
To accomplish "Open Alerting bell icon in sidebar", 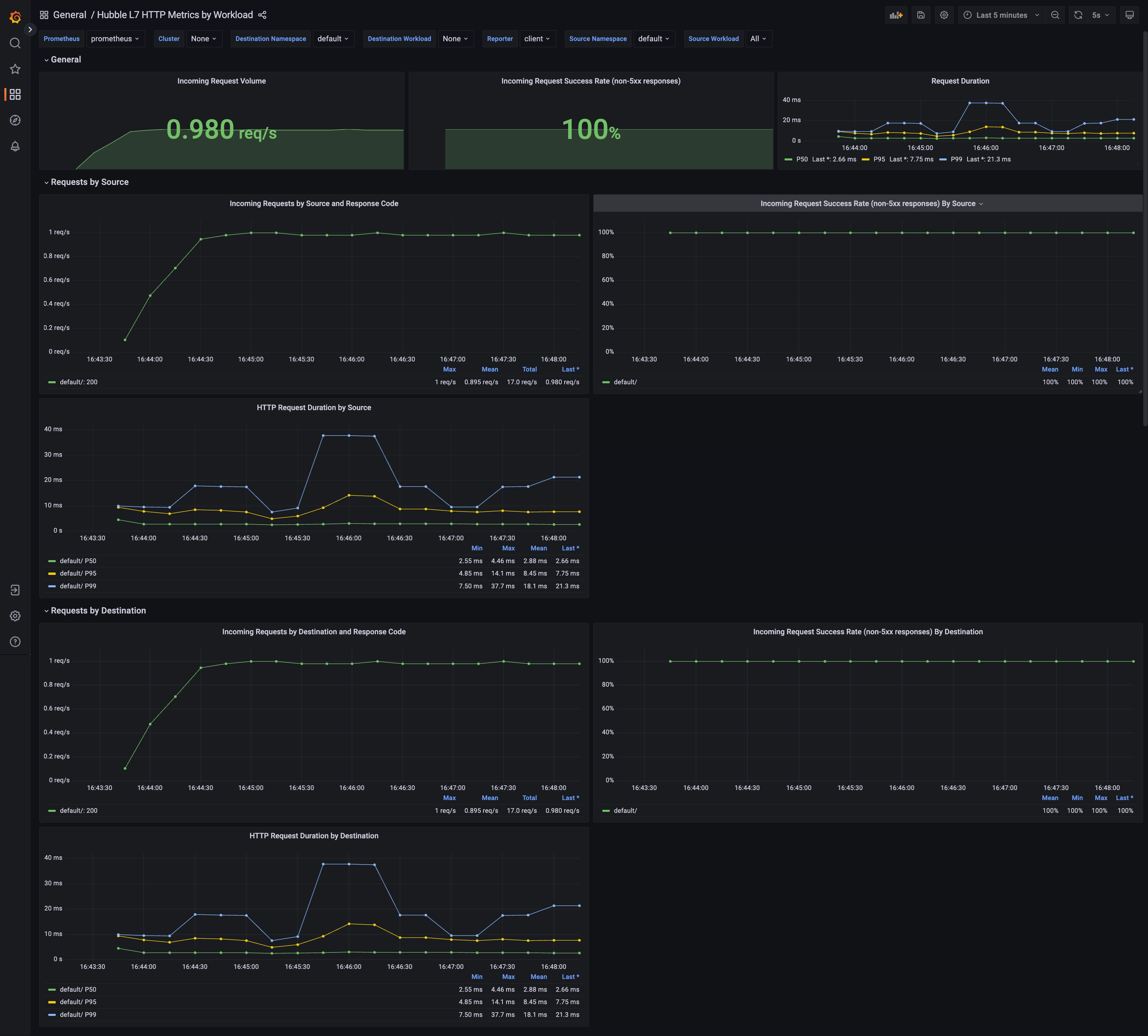I will pyautogui.click(x=15, y=146).
